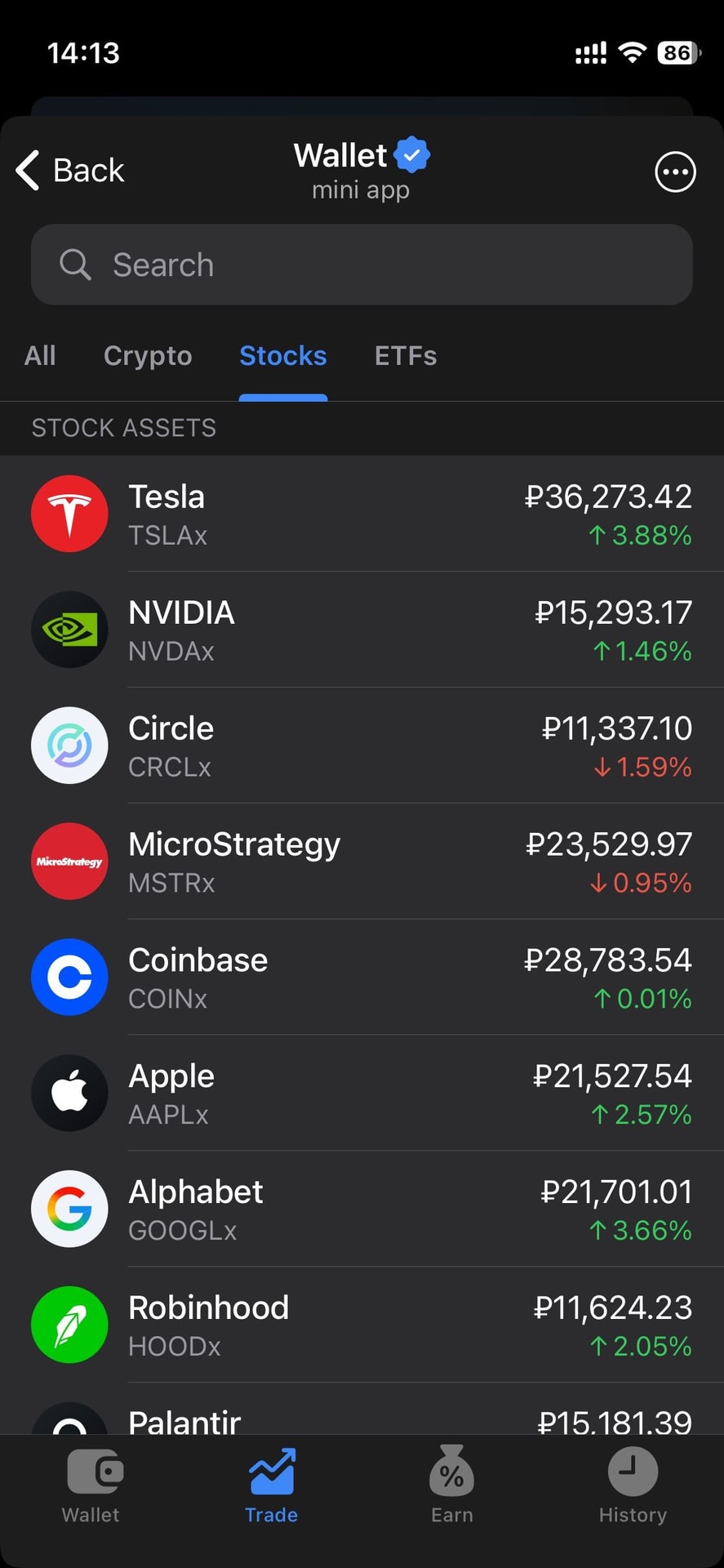
Task: Tap the MicroStrategy logo icon
Action: (x=69, y=862)
